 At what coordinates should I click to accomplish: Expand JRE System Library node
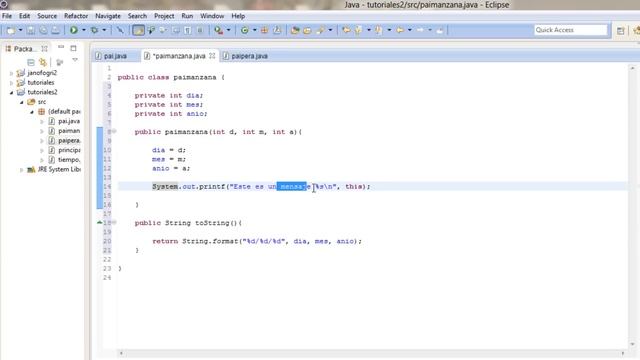(22, 170)
